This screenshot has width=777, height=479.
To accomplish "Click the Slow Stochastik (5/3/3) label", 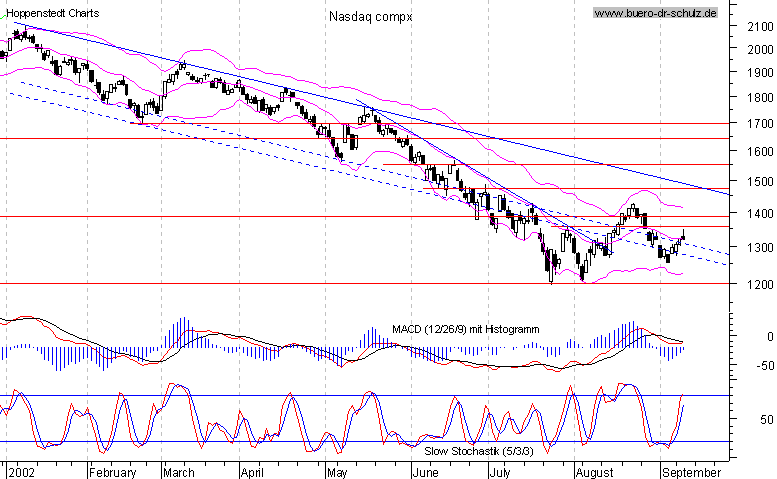I will (479, 451).
